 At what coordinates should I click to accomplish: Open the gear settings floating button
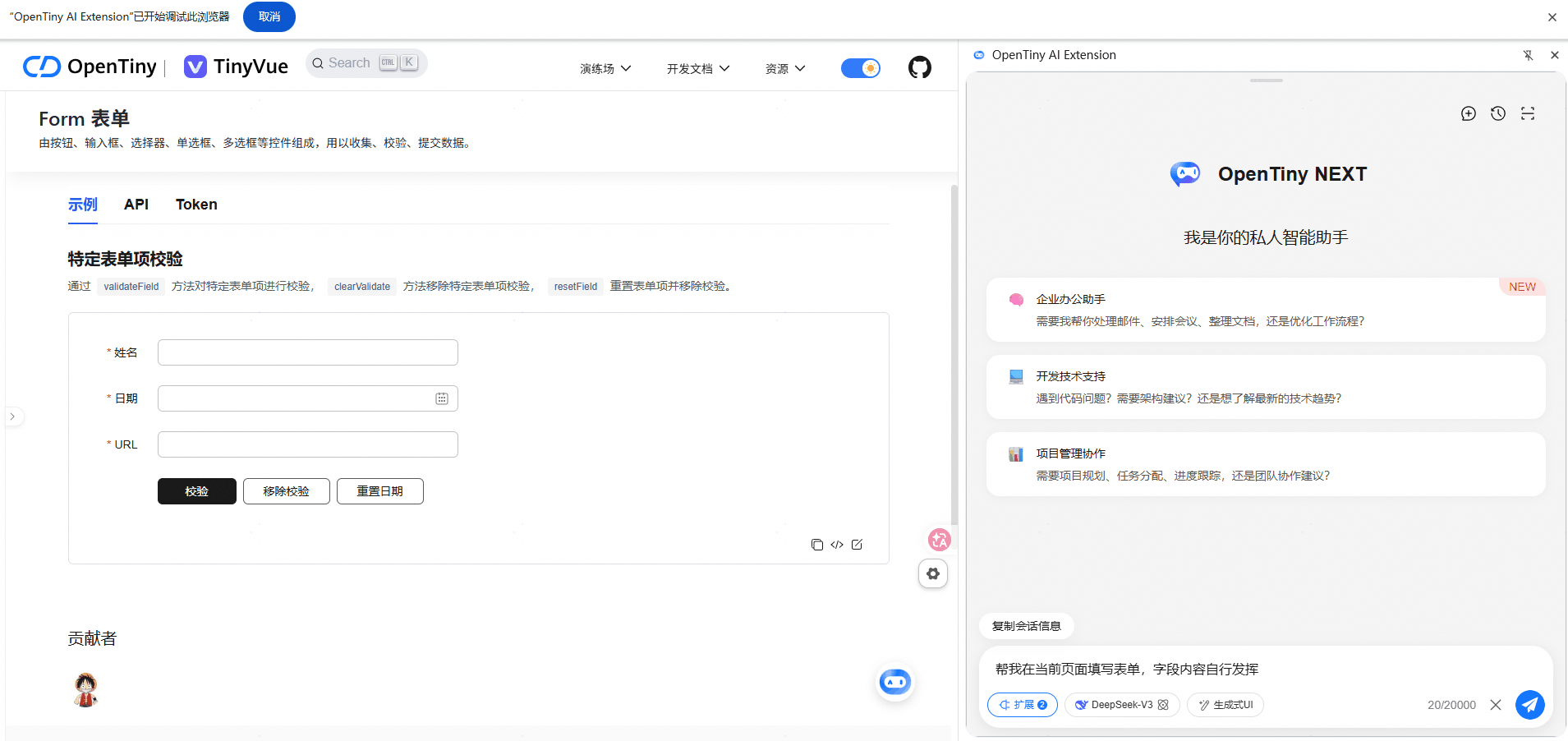[933, 573]
